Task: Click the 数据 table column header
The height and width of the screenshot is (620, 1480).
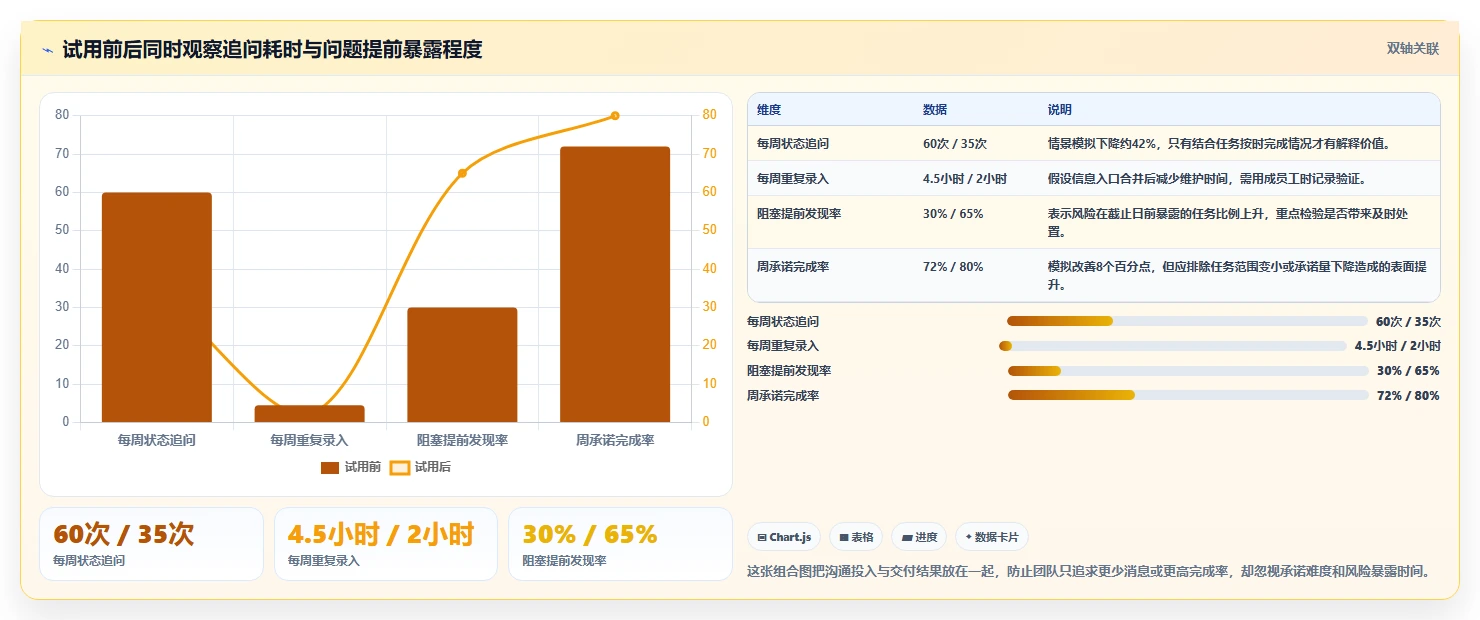Action: (x=935, y=109)
